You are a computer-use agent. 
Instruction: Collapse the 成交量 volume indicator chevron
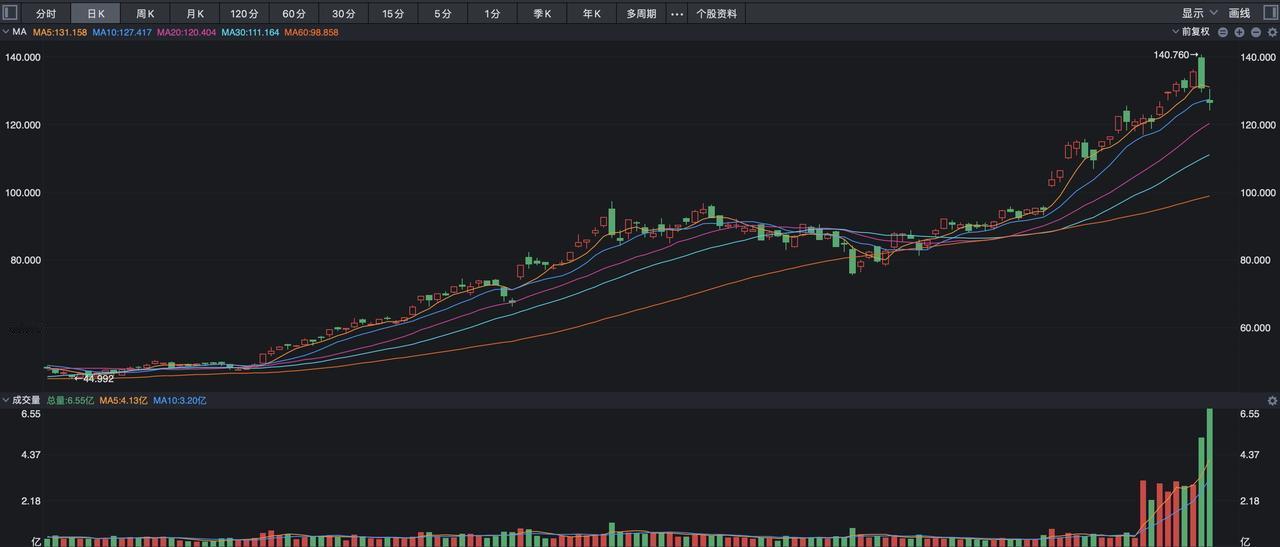pos(5,400)
